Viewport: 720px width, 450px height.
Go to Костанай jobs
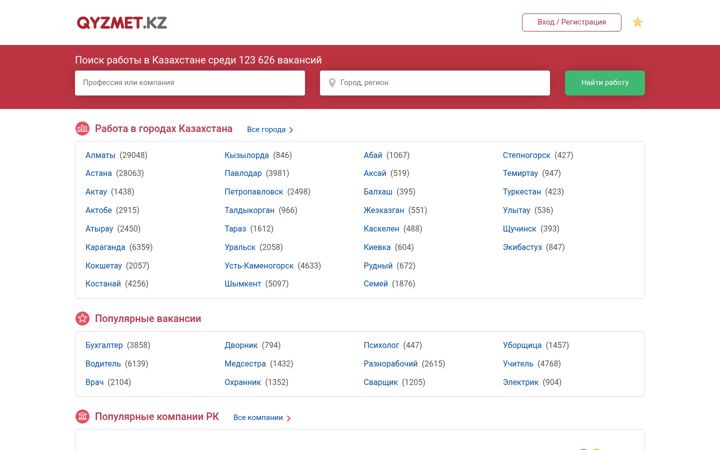click(x=103, y=284)
